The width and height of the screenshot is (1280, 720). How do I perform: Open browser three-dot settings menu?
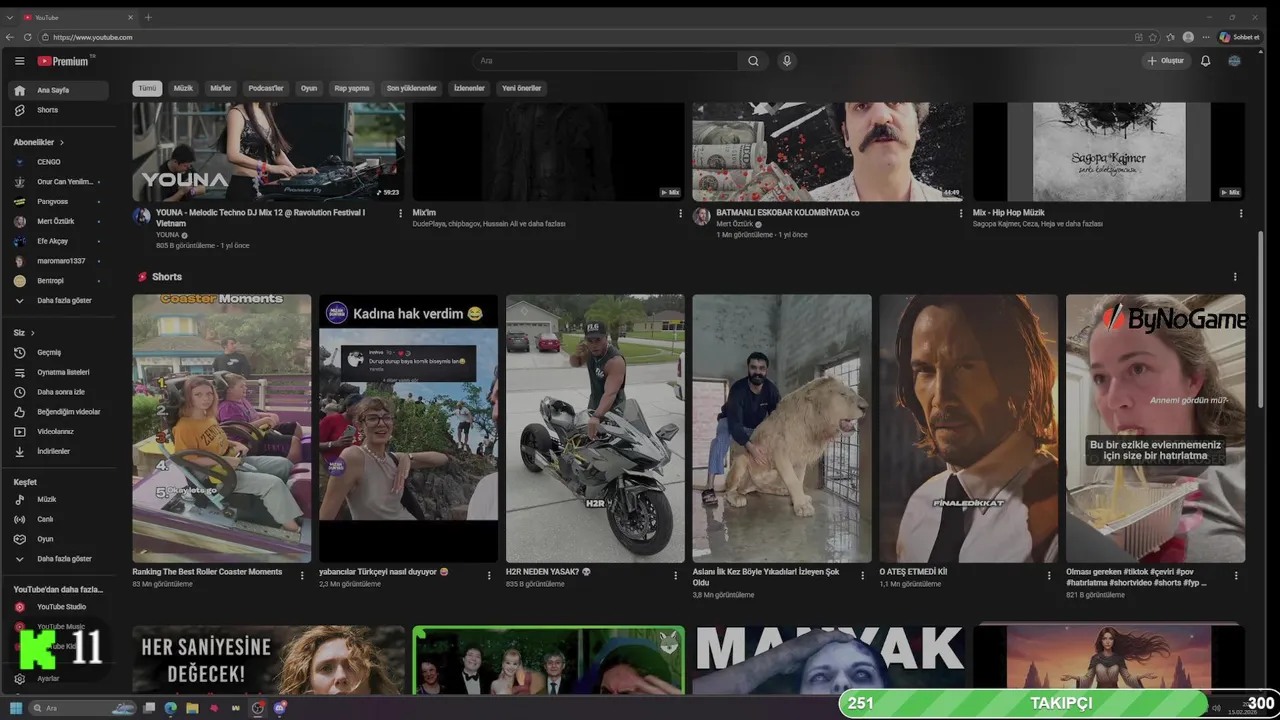pos(1205,37)
